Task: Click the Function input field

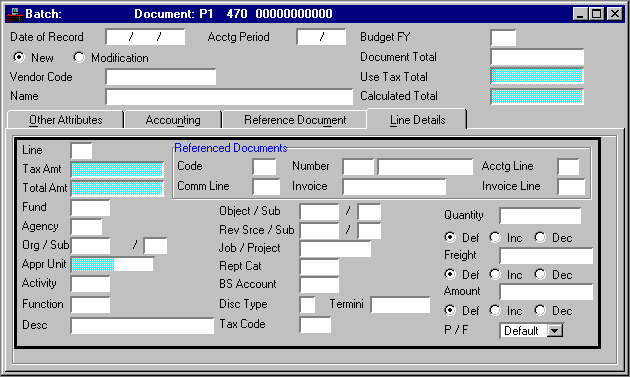Action: pos(90,305)
